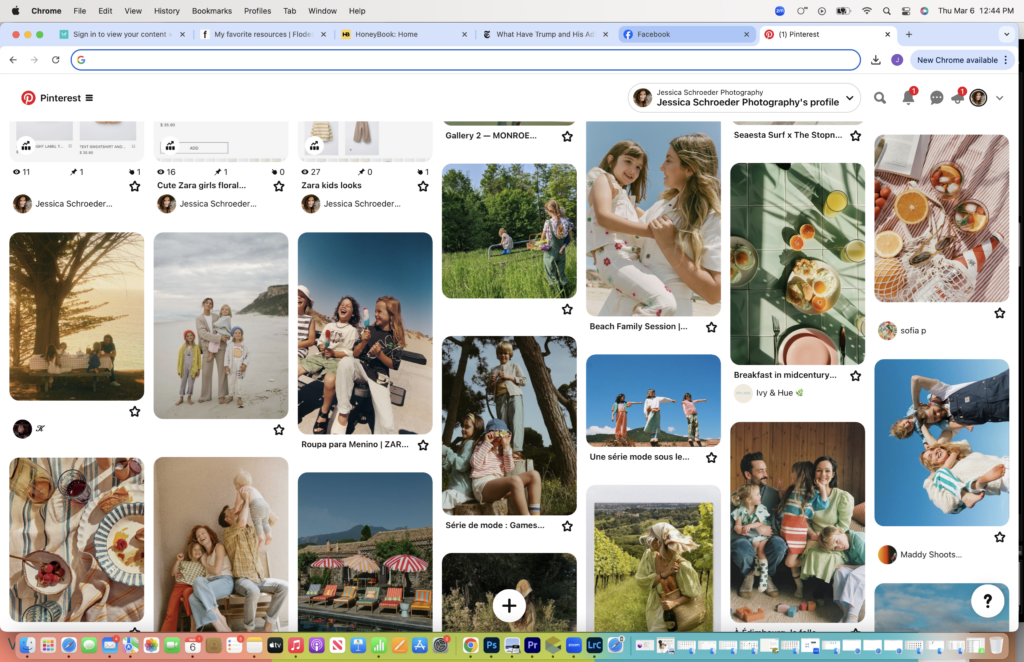
Task: Open Apple Music from the dock
Action: [296, 646]
